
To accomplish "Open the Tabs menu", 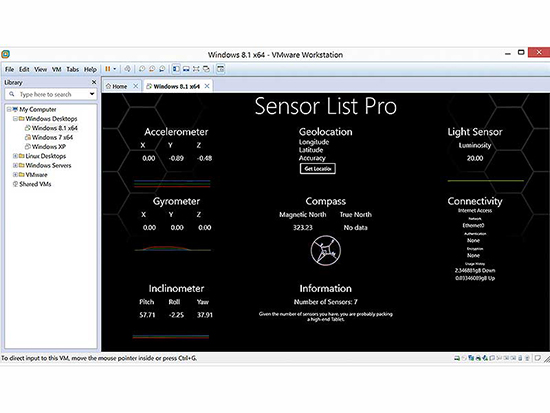I will 73,69.
